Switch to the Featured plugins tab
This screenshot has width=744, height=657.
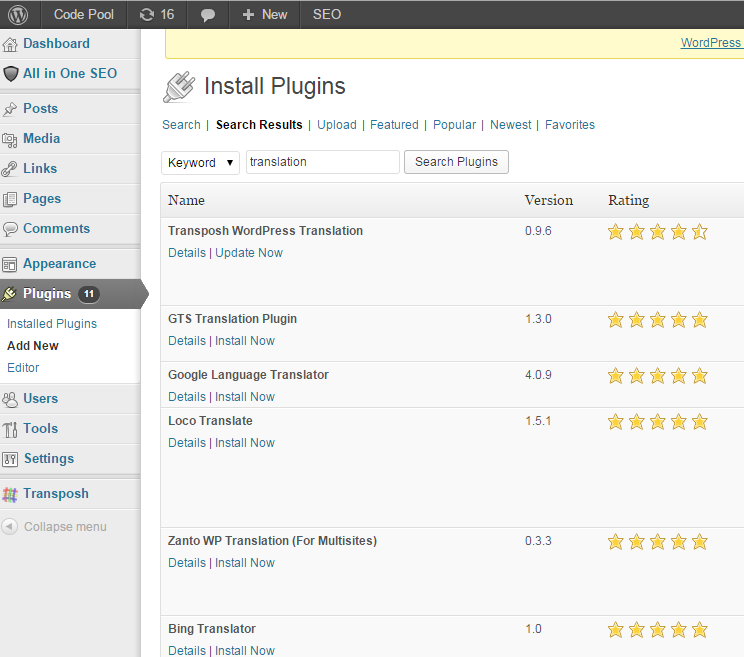click(x=394, y=125)
